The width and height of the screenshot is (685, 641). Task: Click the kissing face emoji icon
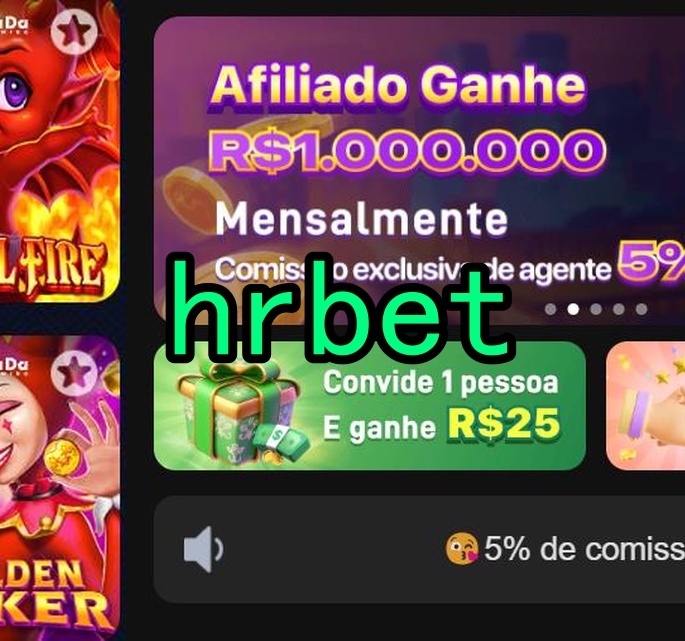click(461, 549)
